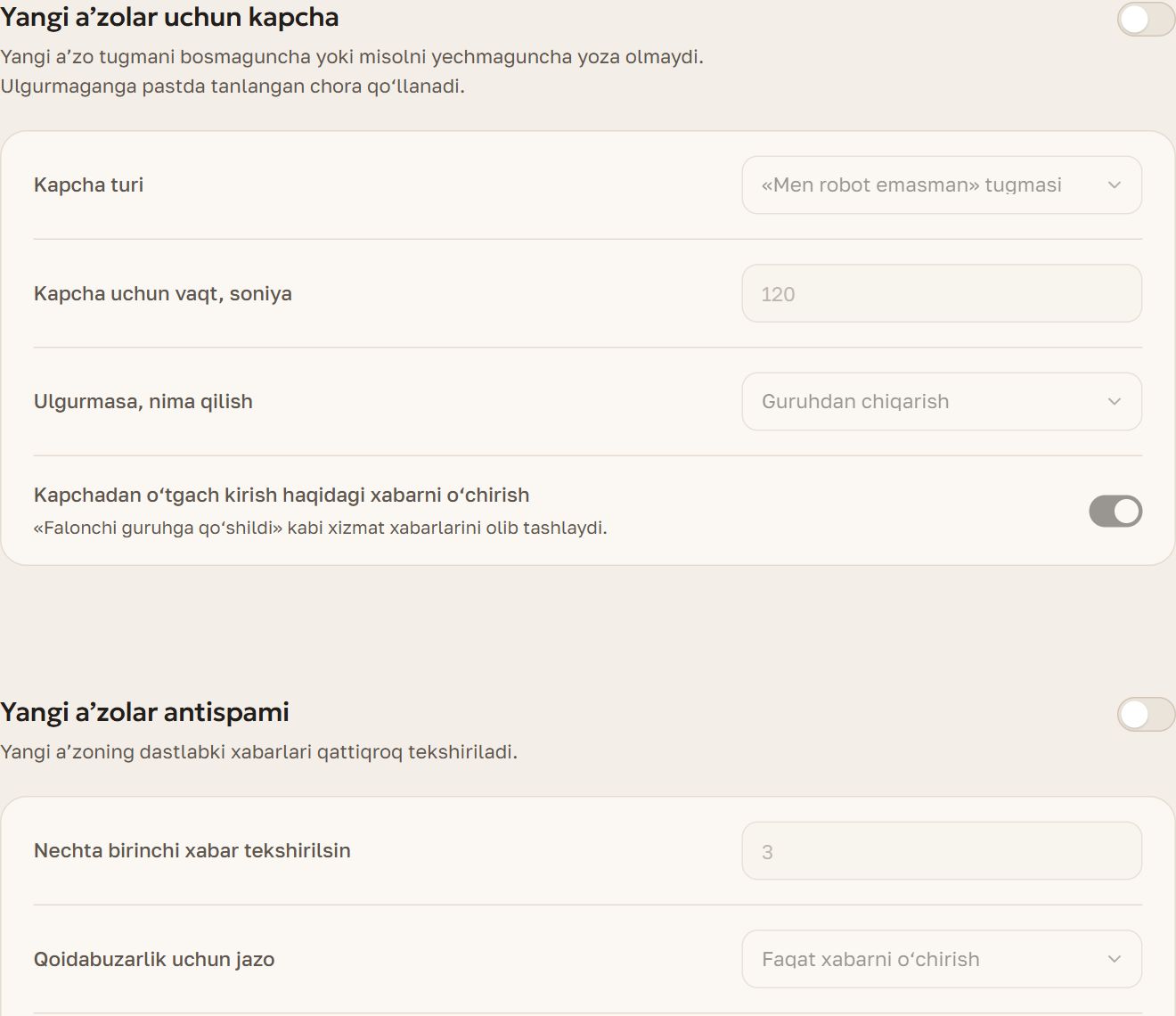Open the Kapcha turi dropdown
This screenshot has height=1016, width=1176.
coord(942,185)
